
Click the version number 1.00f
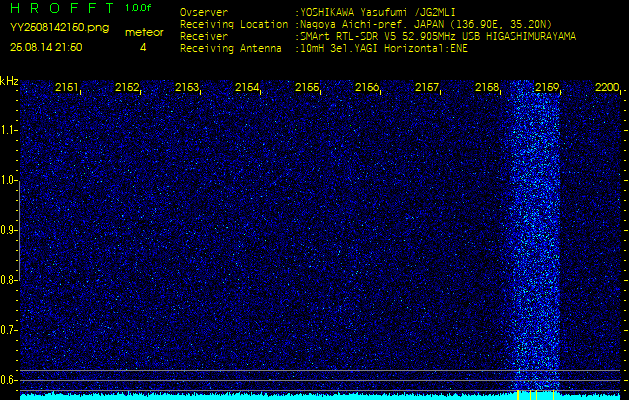138,8
